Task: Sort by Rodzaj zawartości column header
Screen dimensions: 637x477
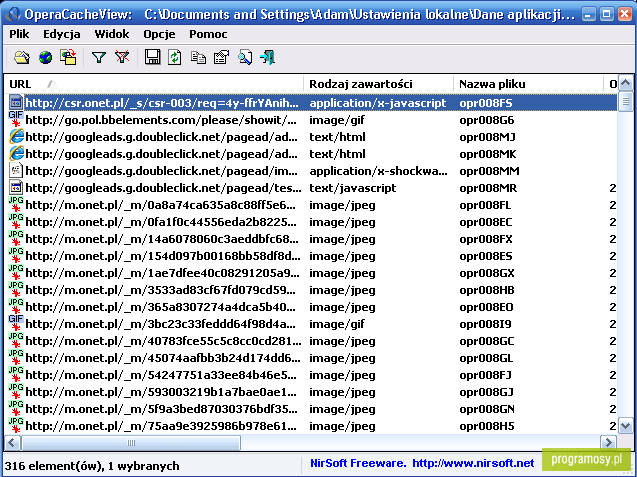Action: [x=378, y=84]
